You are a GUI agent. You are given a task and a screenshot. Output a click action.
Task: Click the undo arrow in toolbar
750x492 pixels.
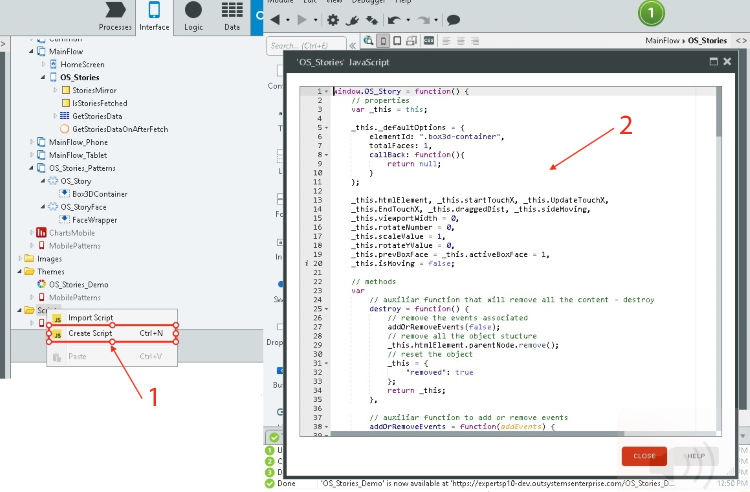(395, 20)
